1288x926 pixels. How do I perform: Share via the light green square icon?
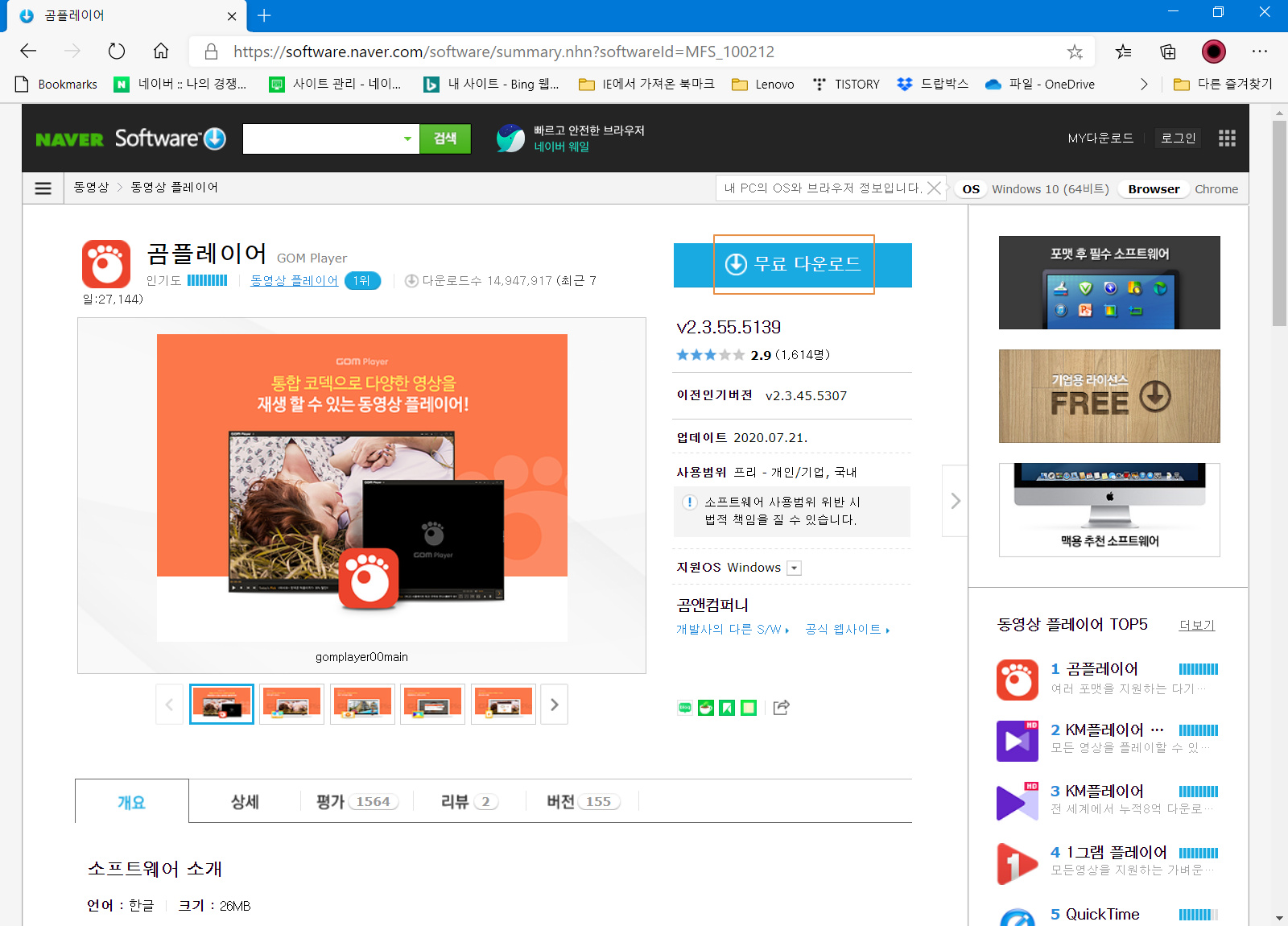(749, 708)
